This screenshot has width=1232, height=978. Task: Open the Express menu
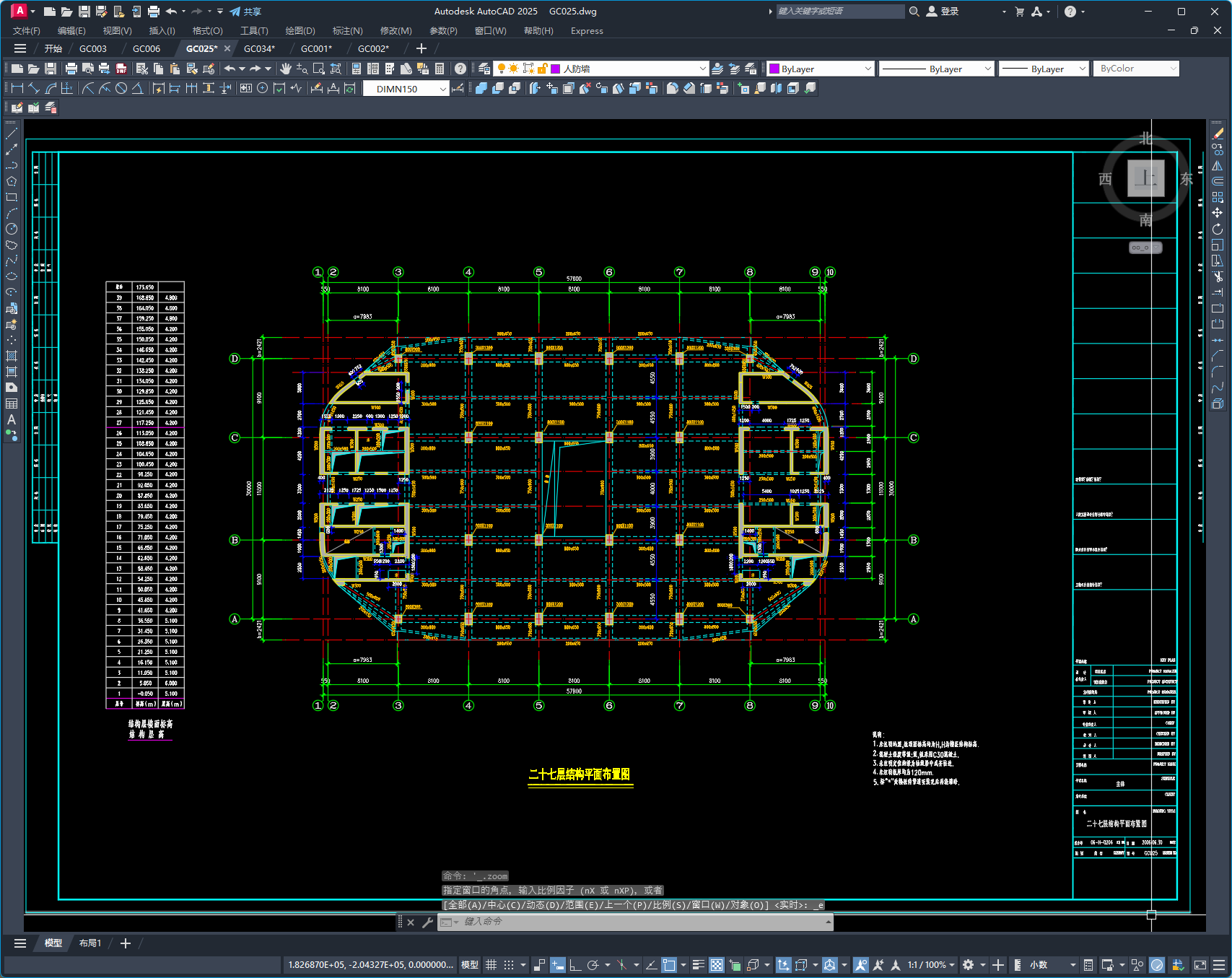(587, 31)
